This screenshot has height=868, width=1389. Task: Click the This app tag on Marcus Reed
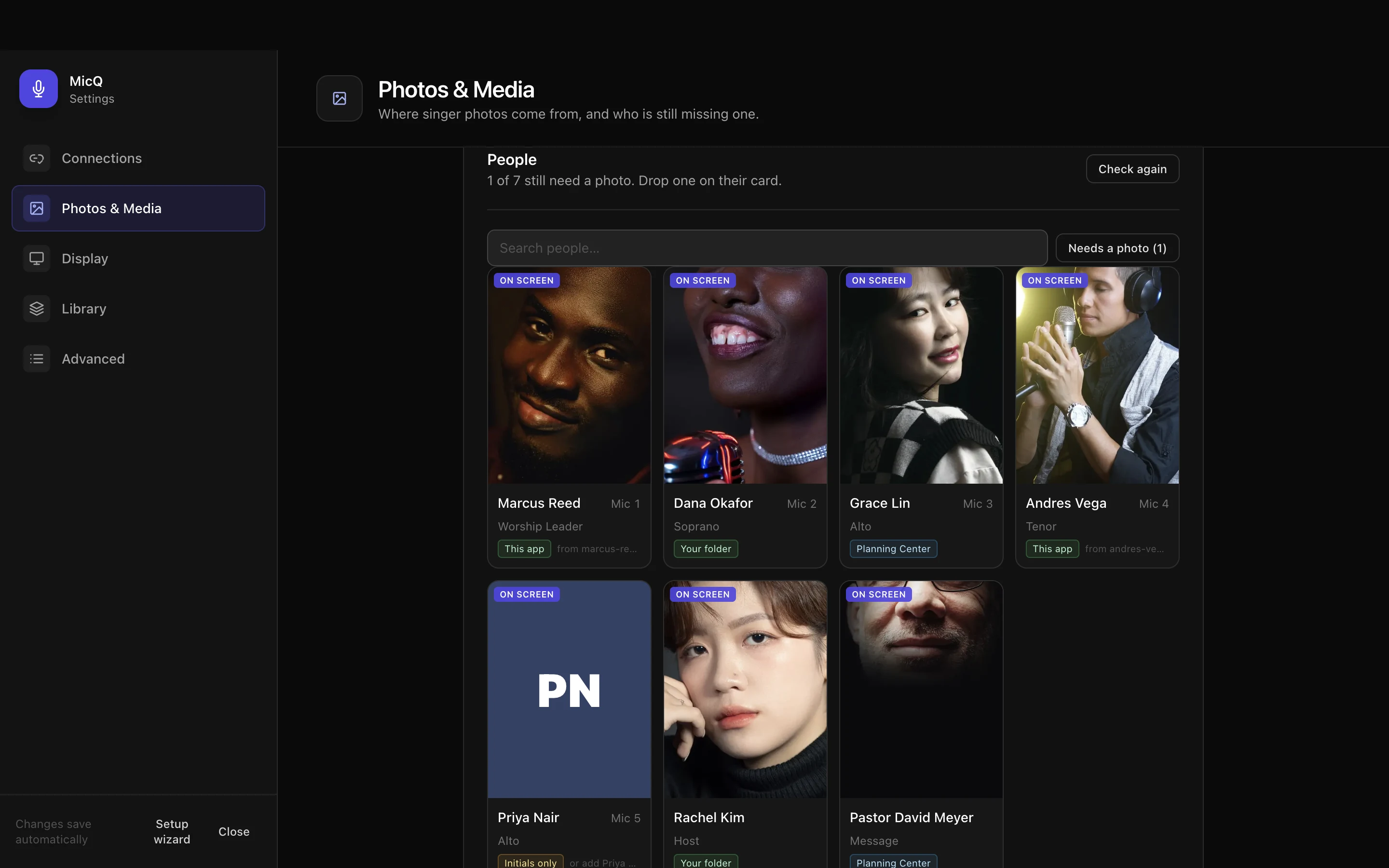tap(524, 549)
